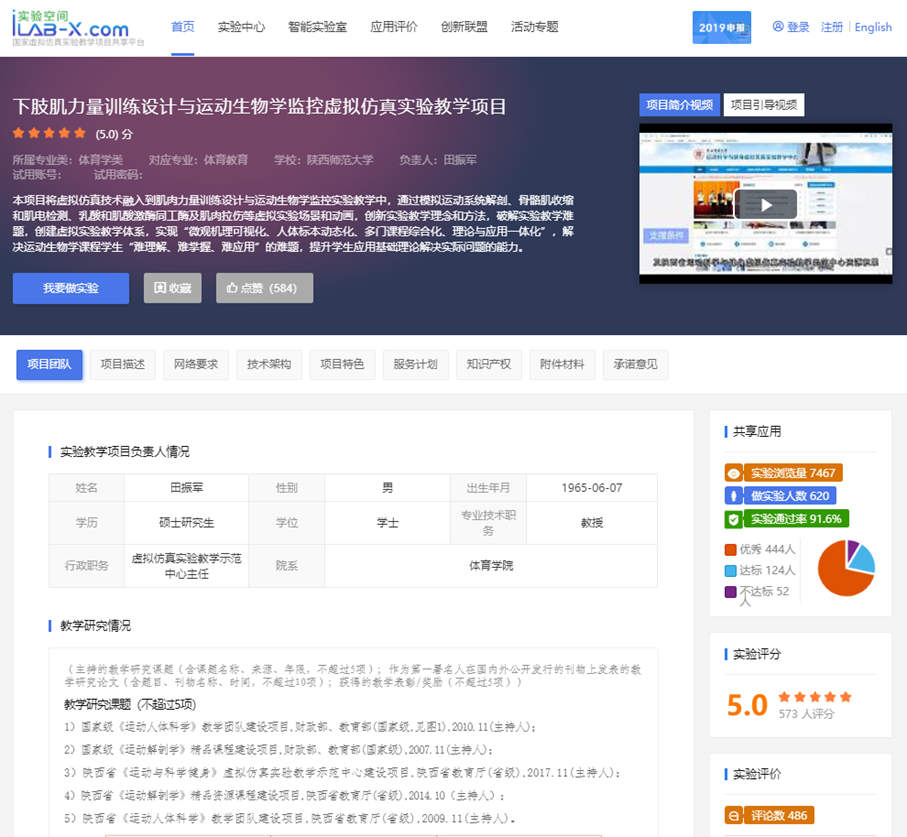Open the 知识产权 tab
This screenshot has height=837, width=907.
(488, 365)
